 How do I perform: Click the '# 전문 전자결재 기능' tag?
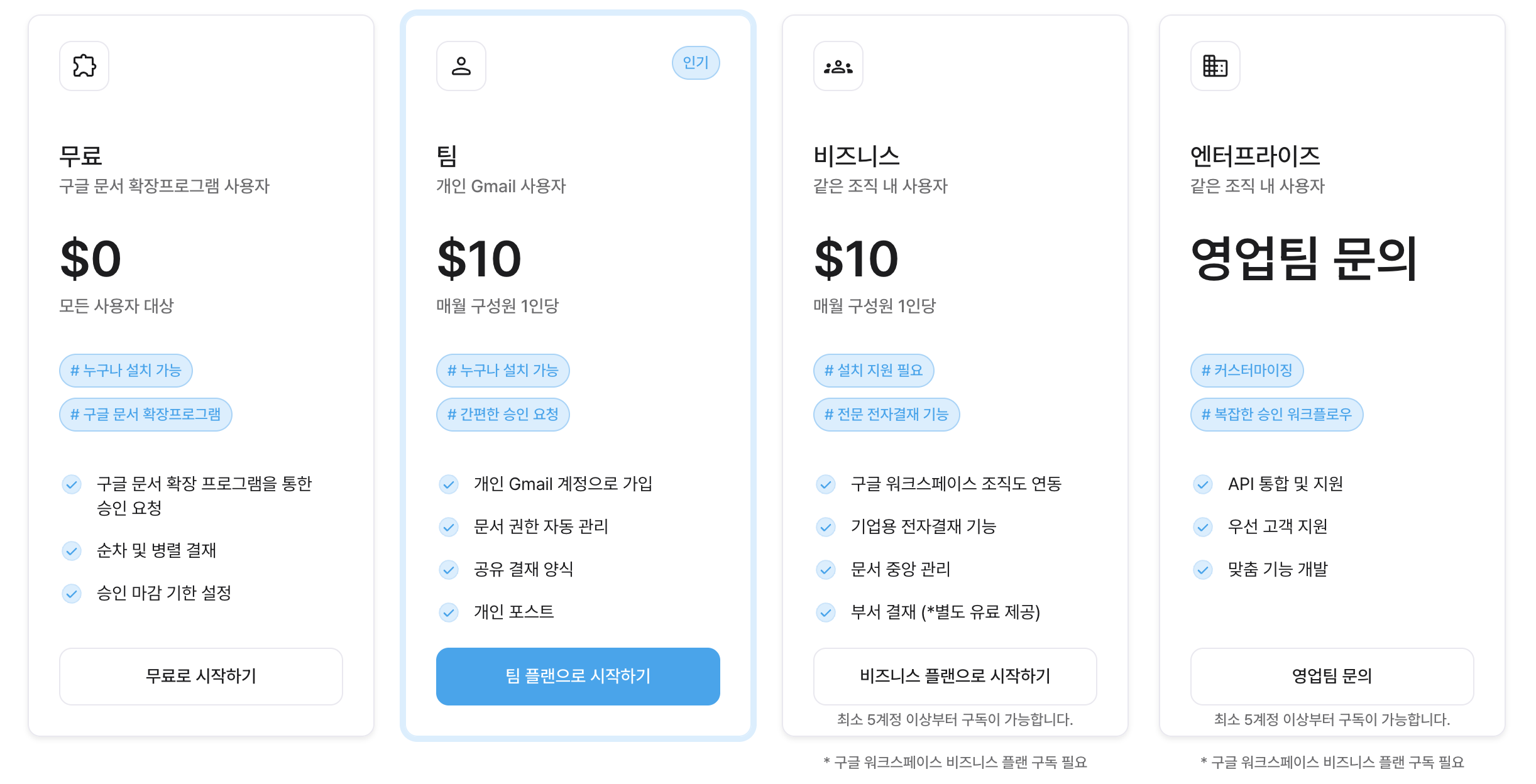886,415
